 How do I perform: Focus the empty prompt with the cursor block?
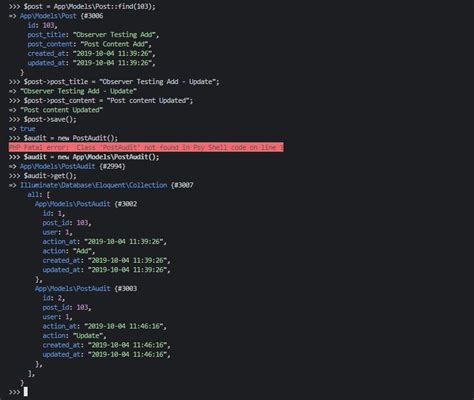(19, 392)
